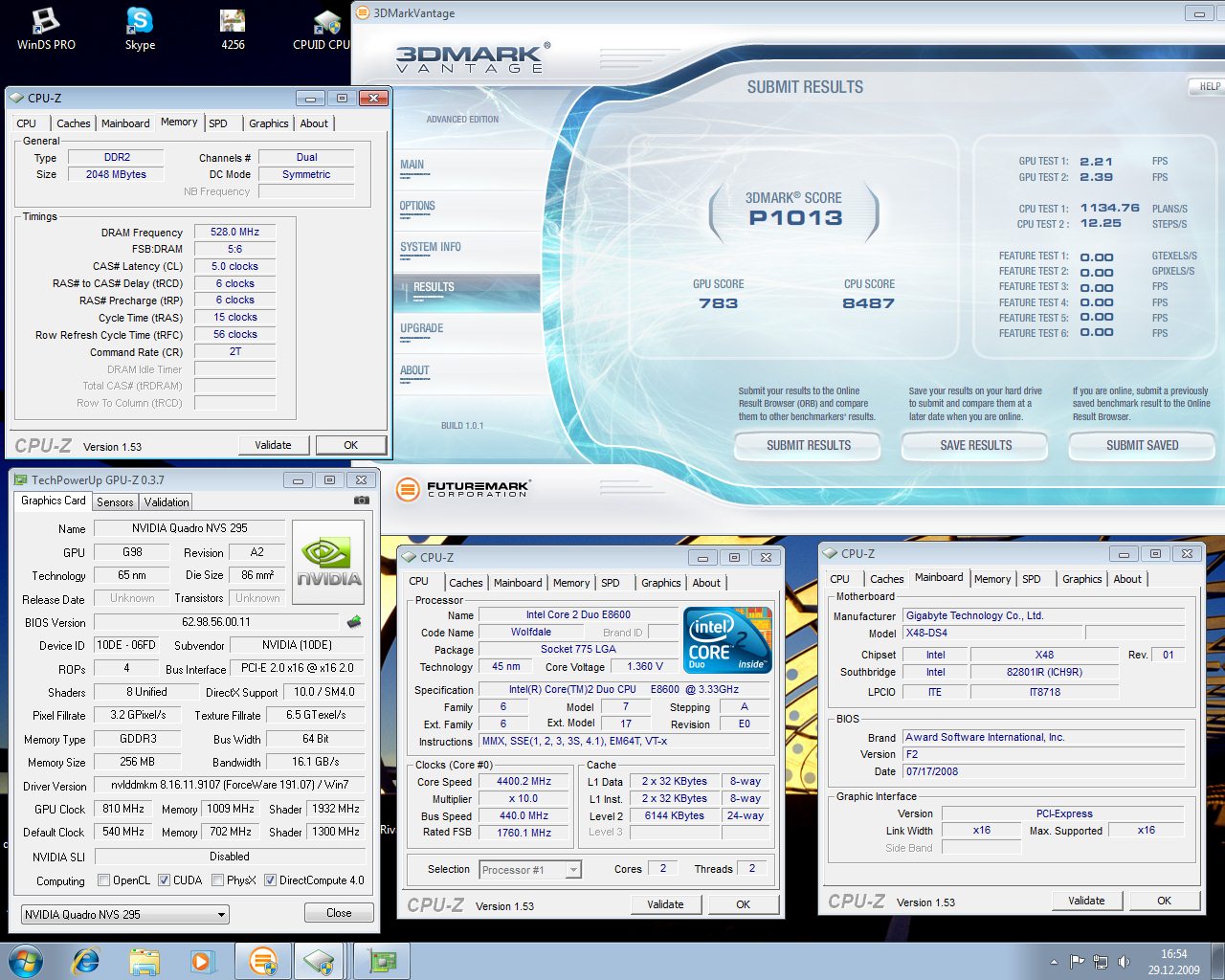The width and height of the screenshot is (1225, 980).
Task: Open SYSTEM INFO in 3DMark sidebar
Action: tap(431, 247)
